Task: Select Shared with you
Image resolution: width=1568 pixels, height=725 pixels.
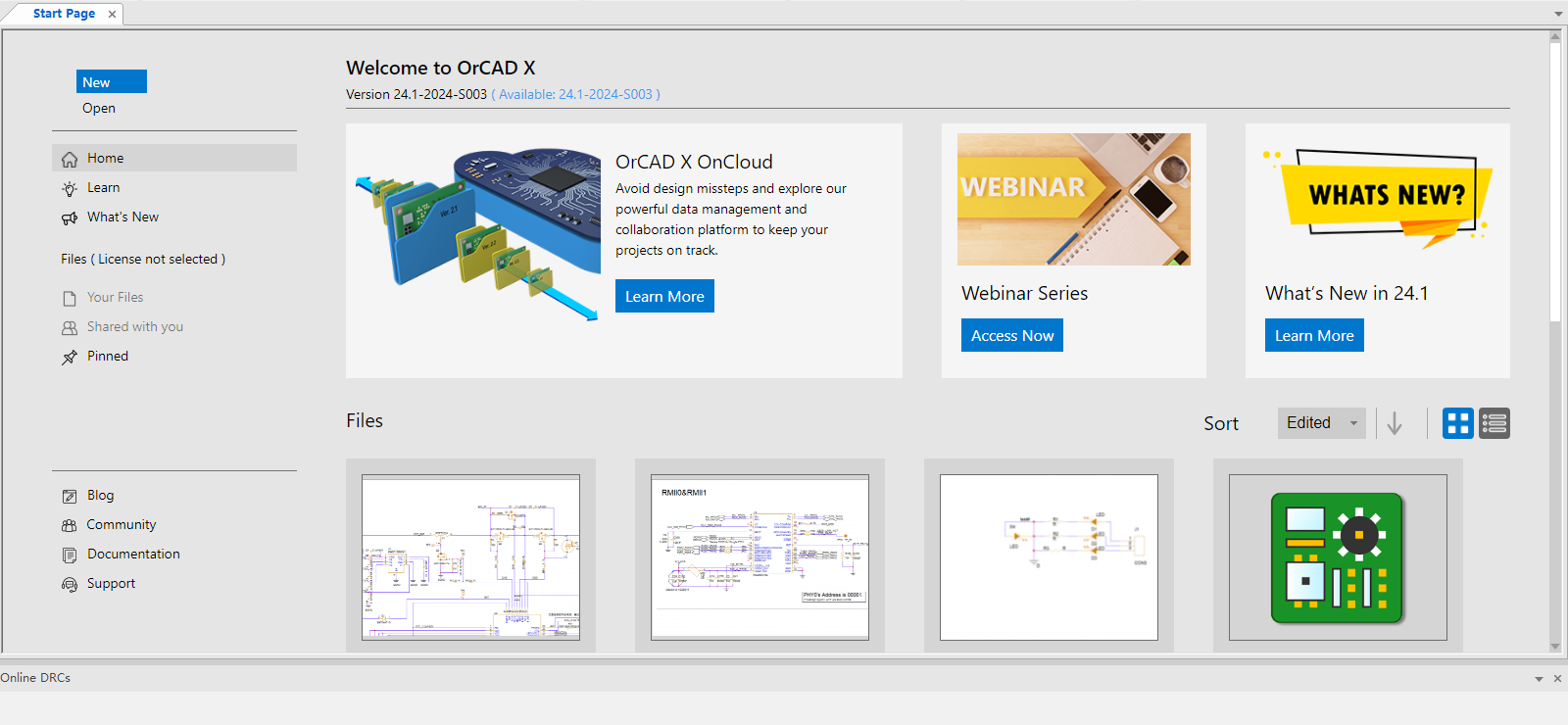Action: pyautogui.click(x=135, y=326)
